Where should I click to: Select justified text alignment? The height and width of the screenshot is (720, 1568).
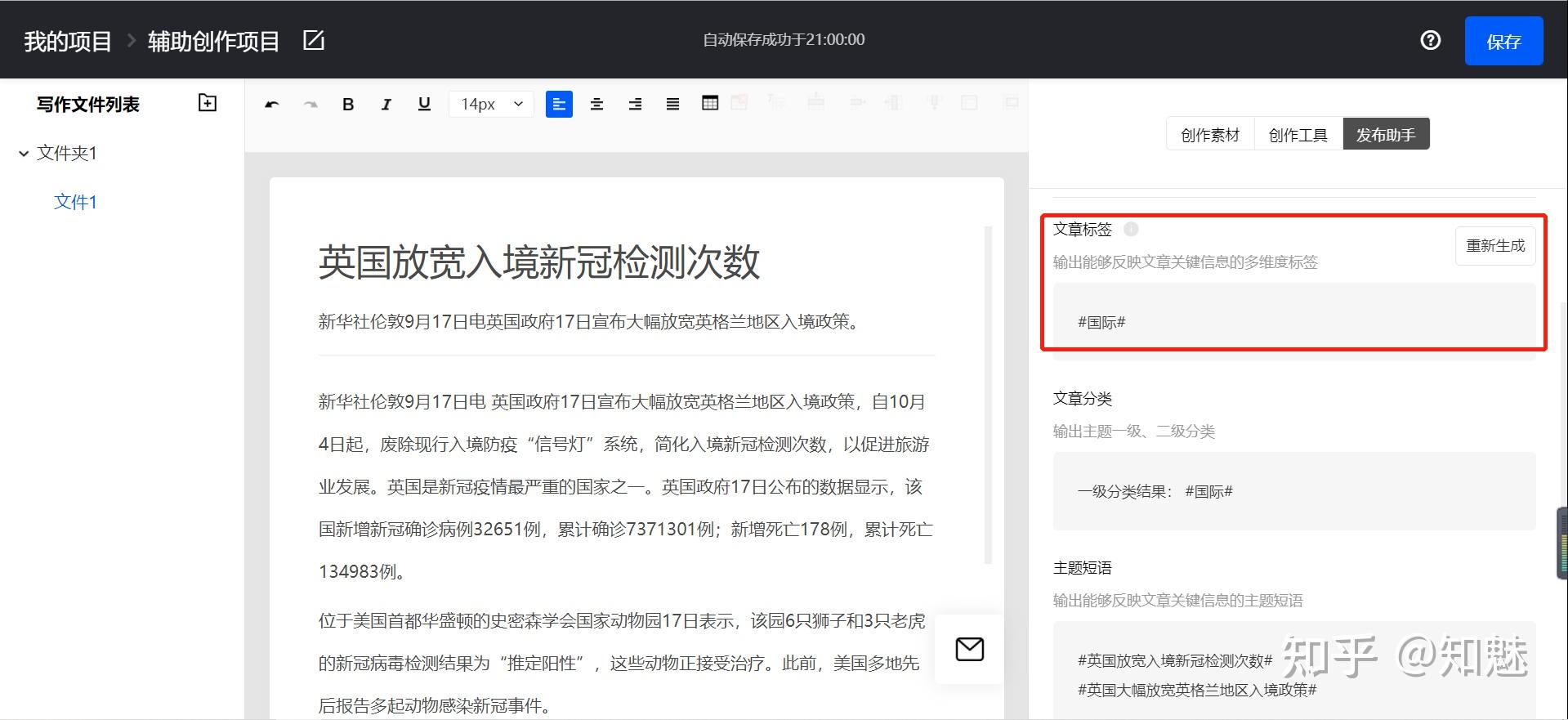[672, 104]
